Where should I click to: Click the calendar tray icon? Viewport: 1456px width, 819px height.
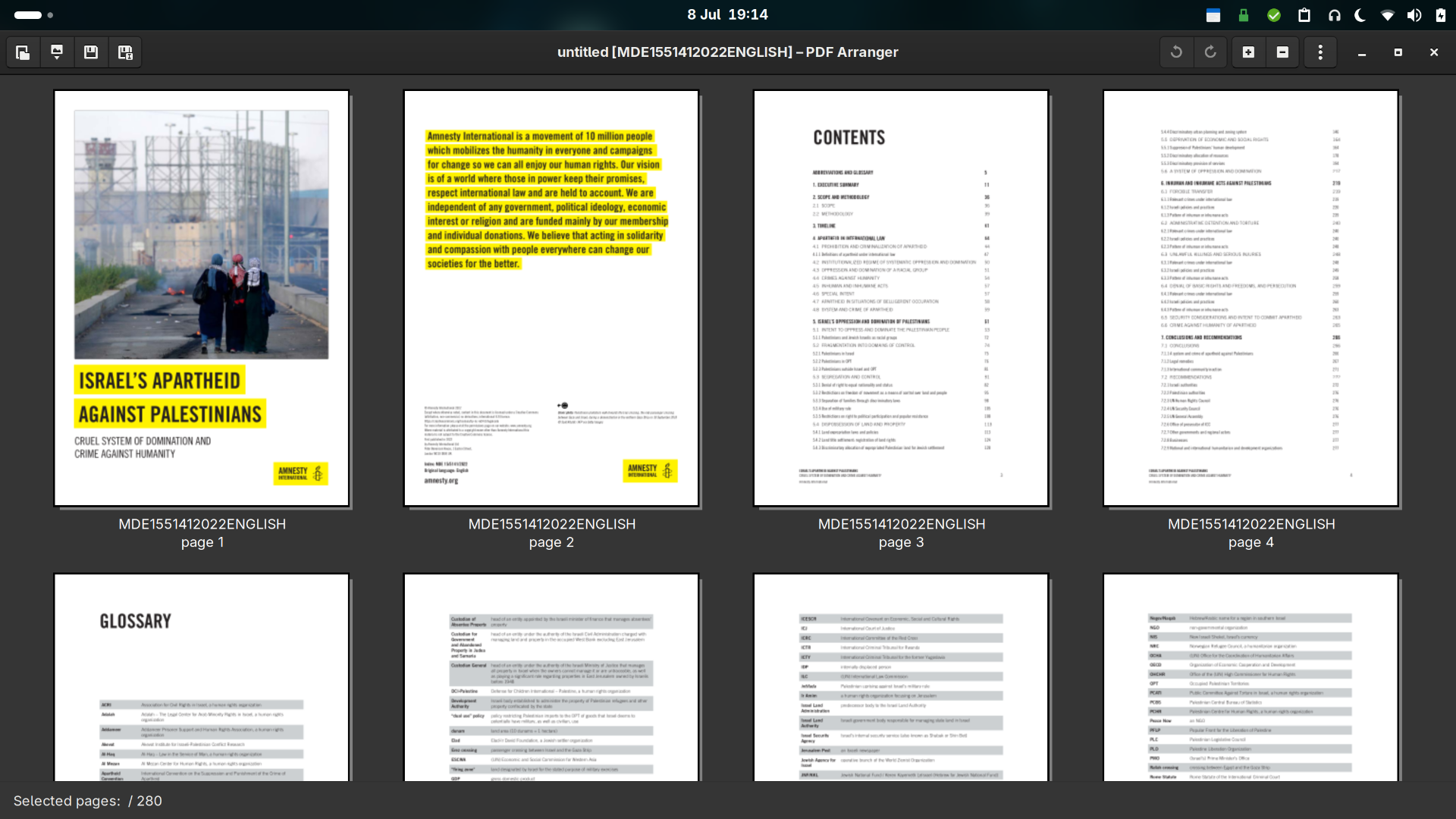(1213, 15)
